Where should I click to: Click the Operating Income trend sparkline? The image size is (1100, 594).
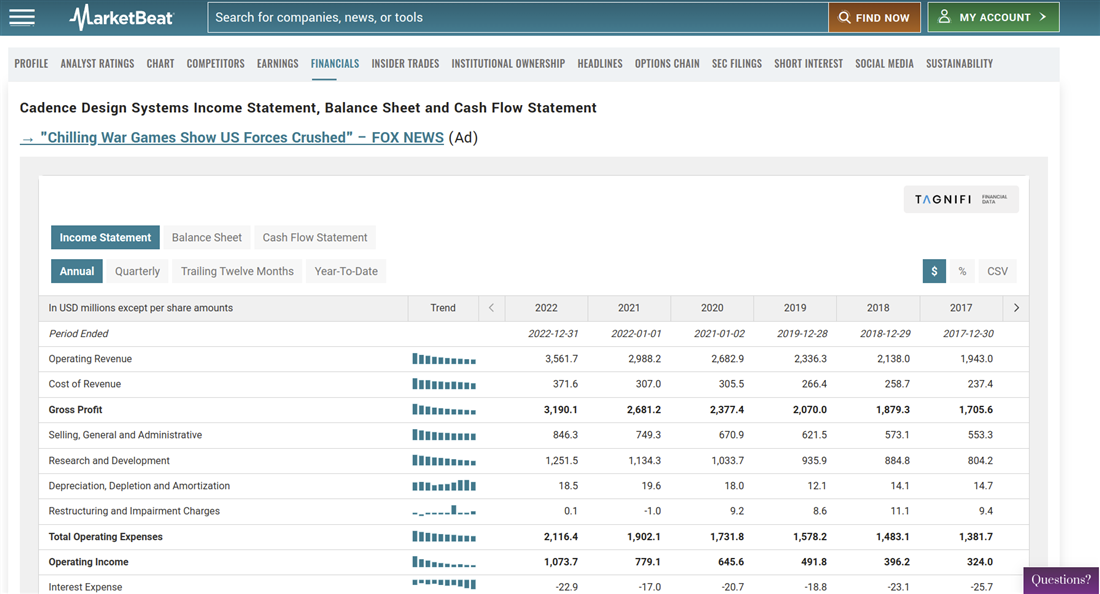[x=443, y=562]
